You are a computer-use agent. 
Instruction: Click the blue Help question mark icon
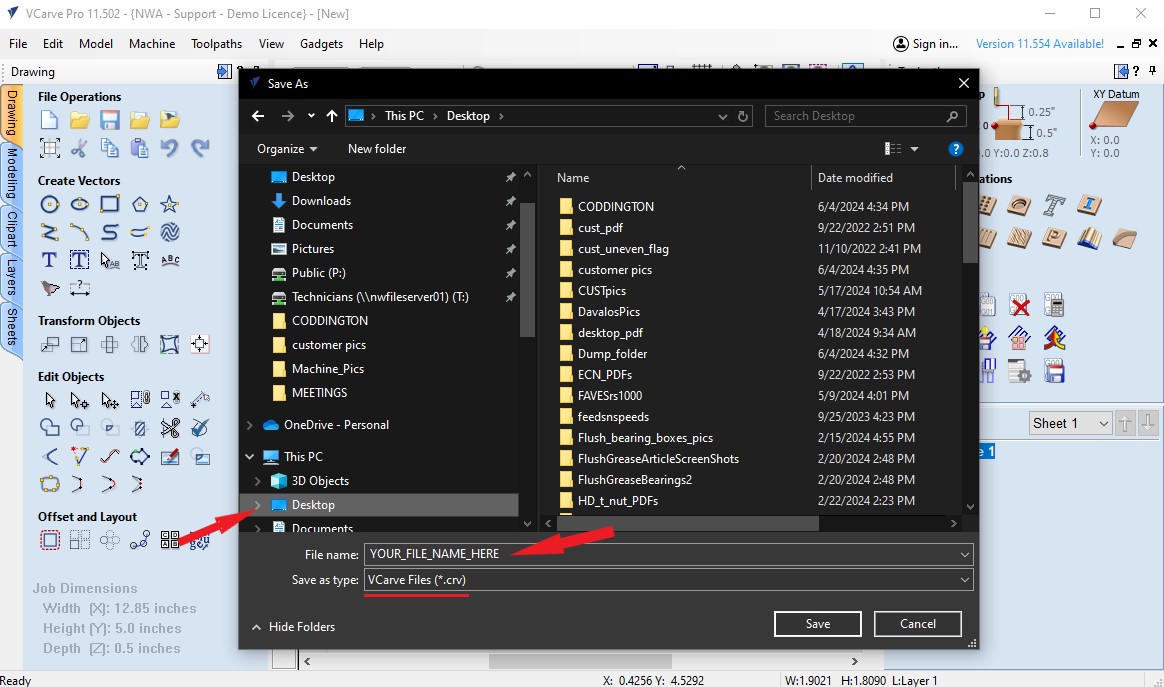pyautogui.click(x=955, y=149)
